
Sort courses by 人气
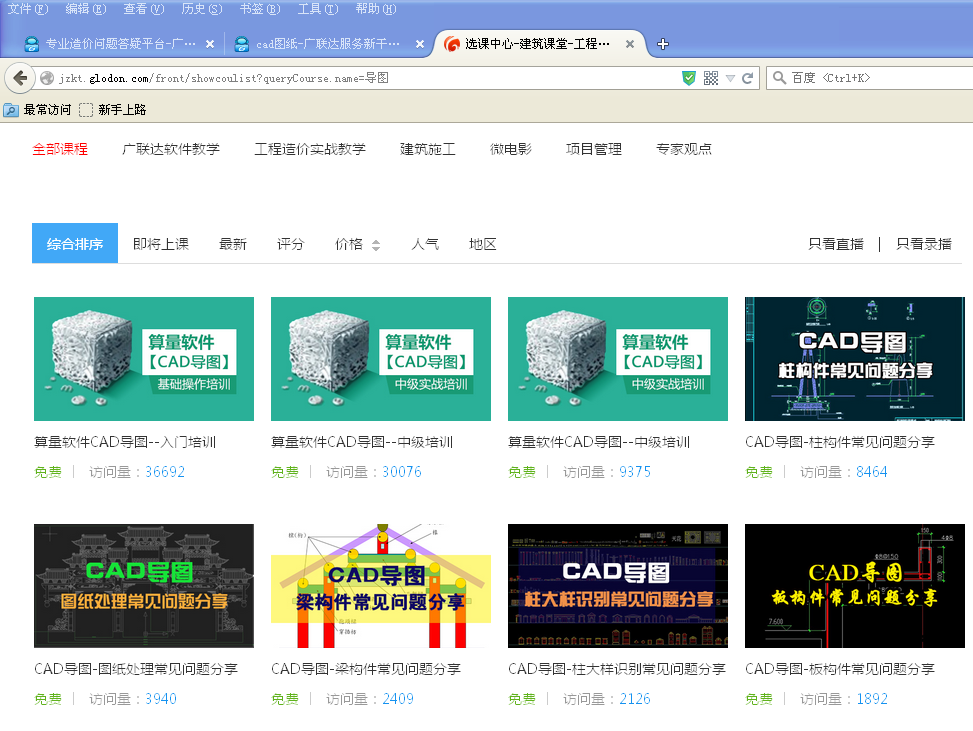(425, 244)
